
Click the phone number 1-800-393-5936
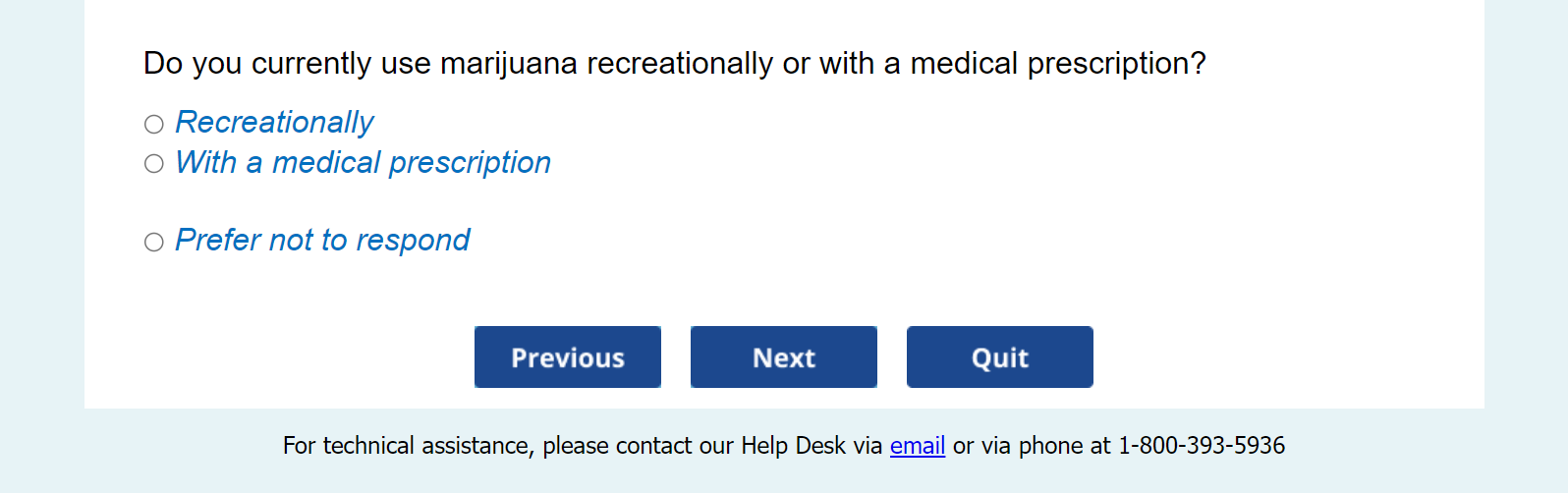coord(1202,446)
